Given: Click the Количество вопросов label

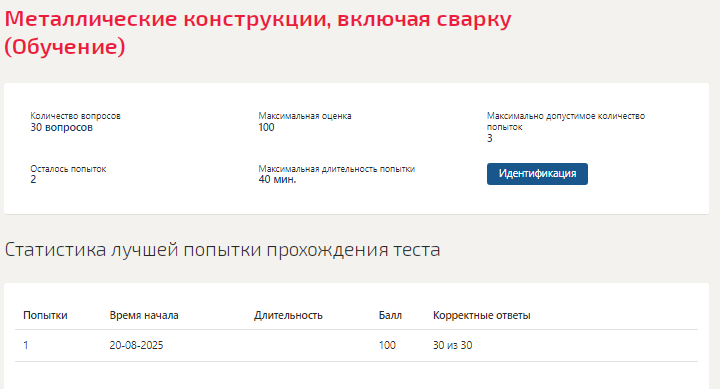Looking at the screenshot, I should 75,116.
